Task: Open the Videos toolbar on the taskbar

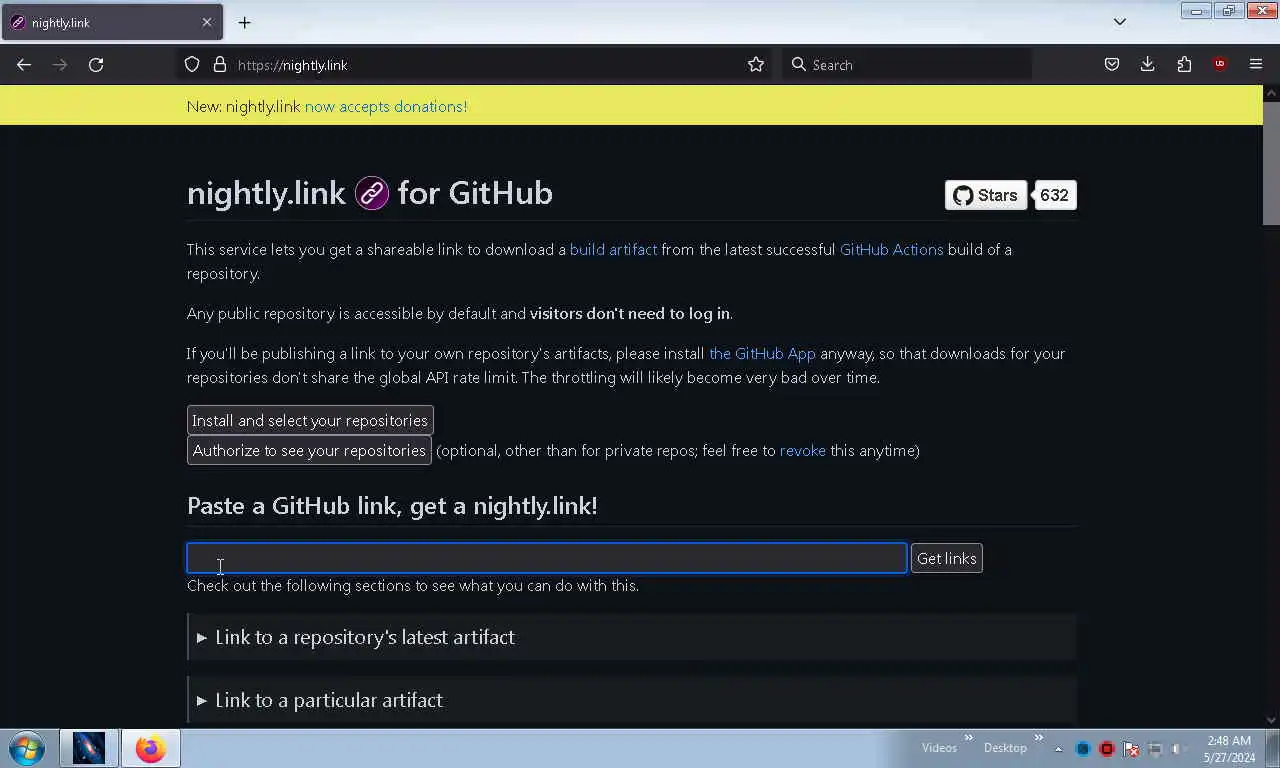Action: click(x=939, y=747)
